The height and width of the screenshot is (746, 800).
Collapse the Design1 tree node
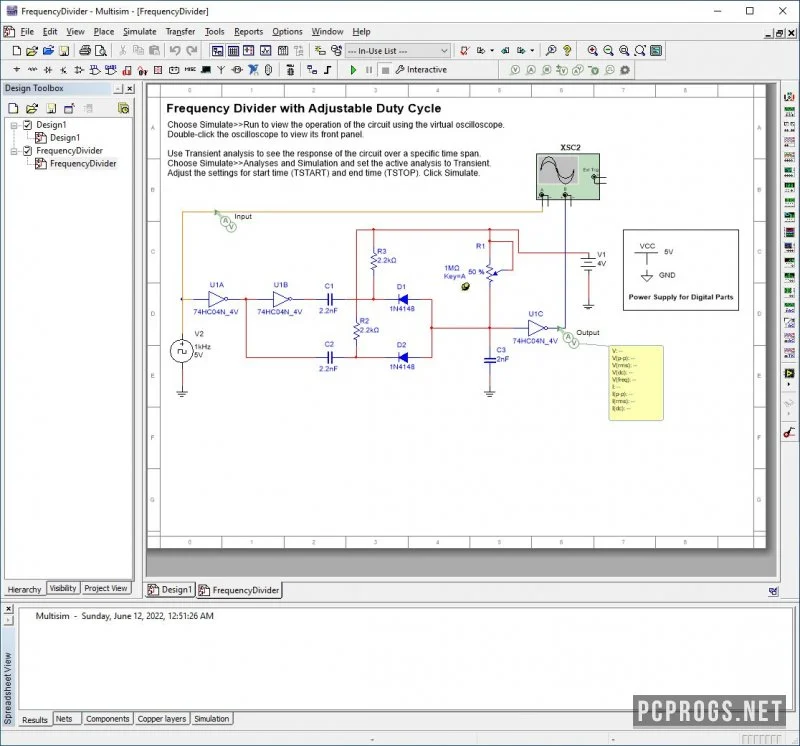point(14,125)
